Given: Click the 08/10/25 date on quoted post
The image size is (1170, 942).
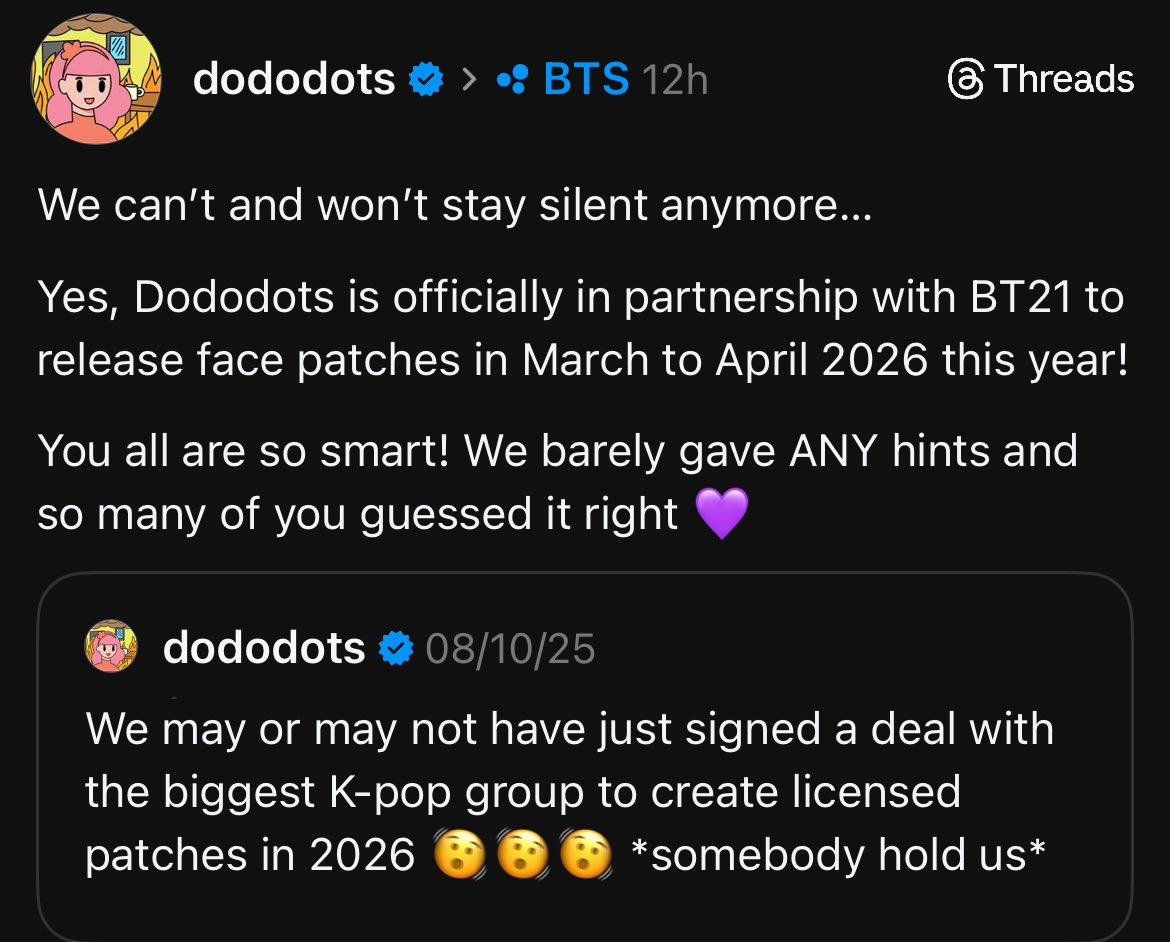Looking at the screenshot, I should 510,649.
